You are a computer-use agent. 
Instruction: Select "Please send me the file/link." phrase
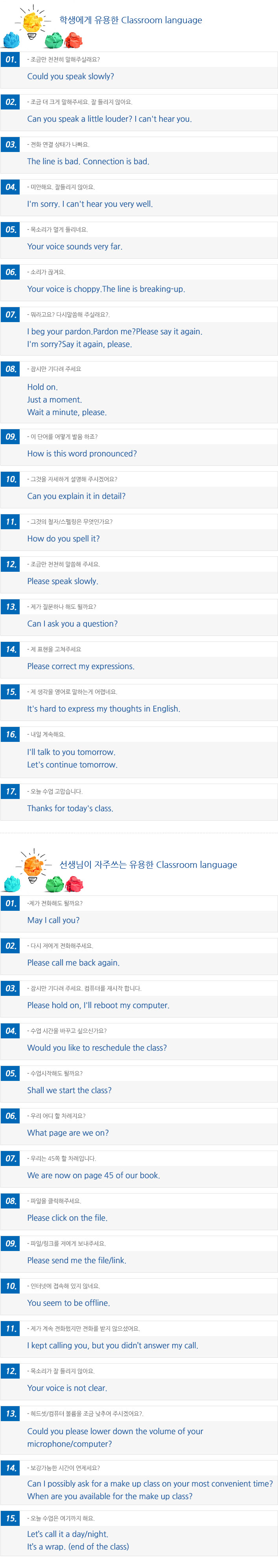point(77,1261)
